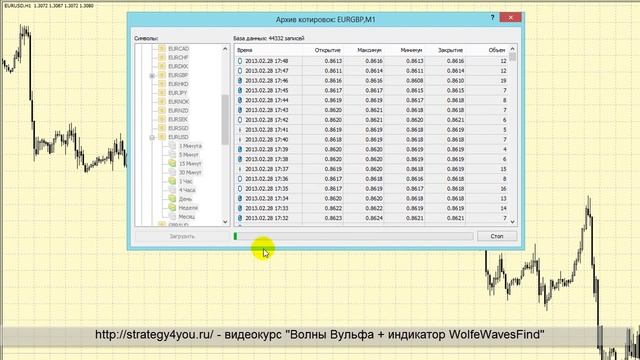Click the База данных: 44332 записей label
Viewport: 640px width, 360px height.
coord(269,38)
